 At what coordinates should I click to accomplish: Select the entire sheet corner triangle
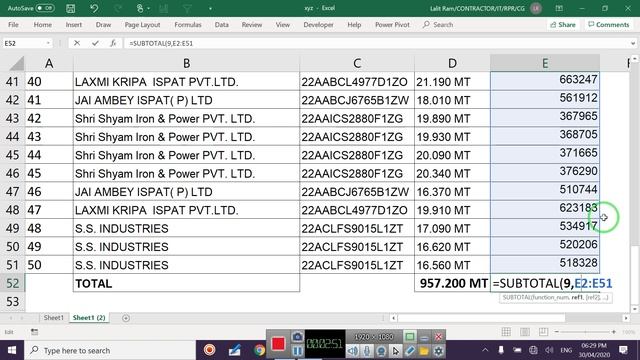(16, 64)
